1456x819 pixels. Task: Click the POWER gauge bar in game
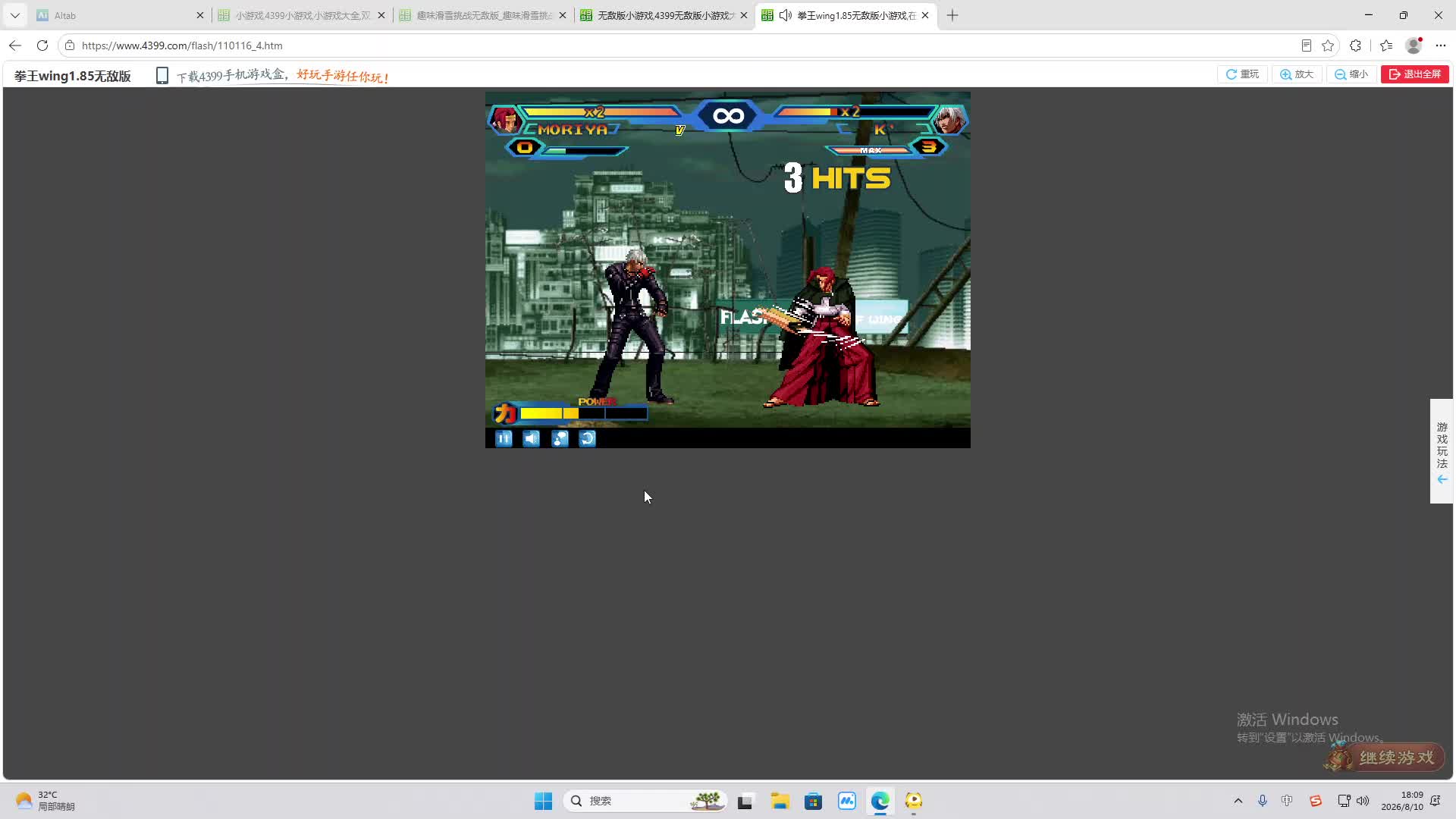582,413
